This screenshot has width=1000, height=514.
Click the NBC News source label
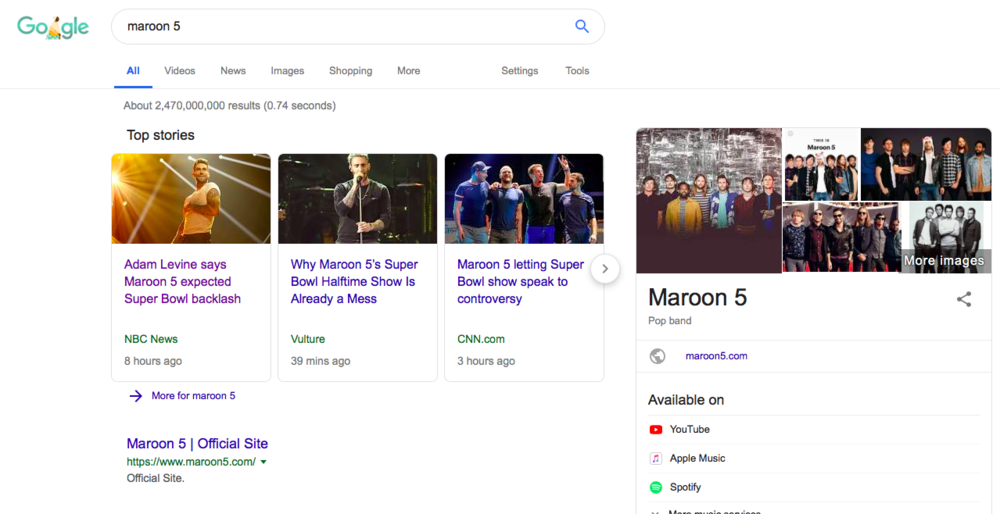pyautogui.click(x=151, y=339)
